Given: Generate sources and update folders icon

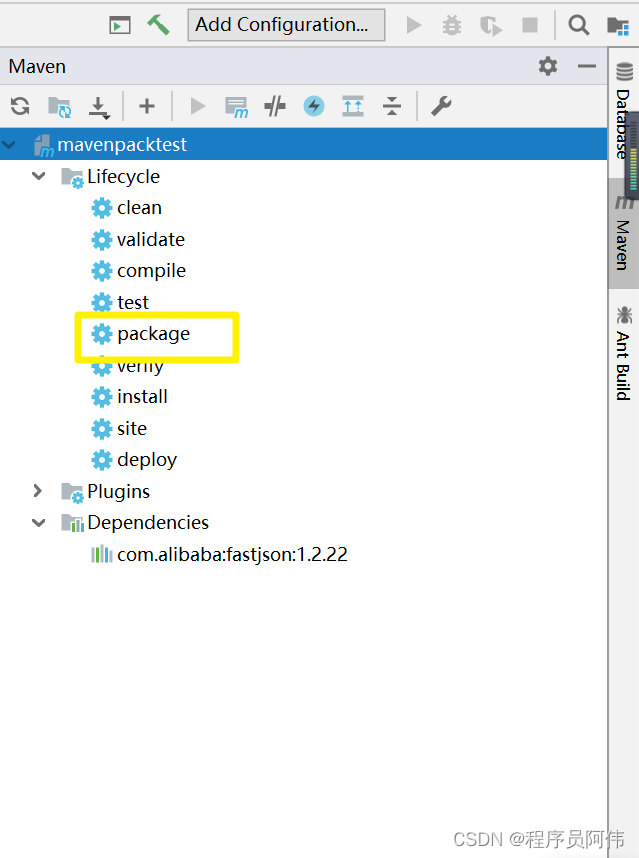Looking at the screenshot, I should click(x=60, y=107).
